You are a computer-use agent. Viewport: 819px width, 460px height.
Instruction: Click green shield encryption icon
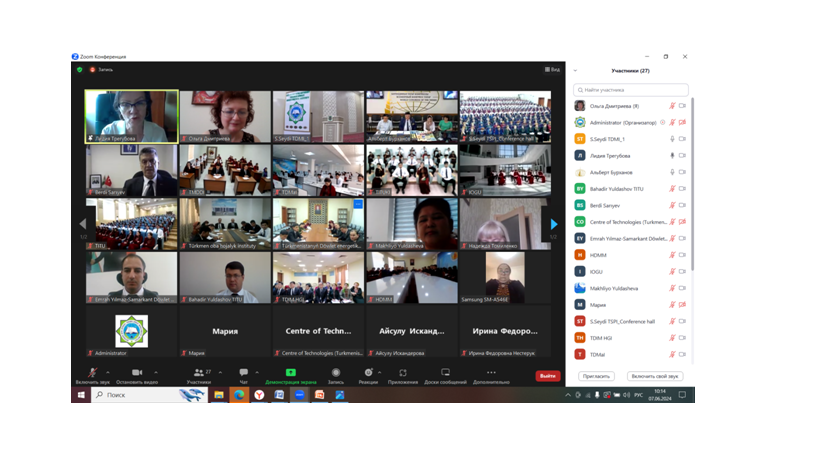[79, 69]
